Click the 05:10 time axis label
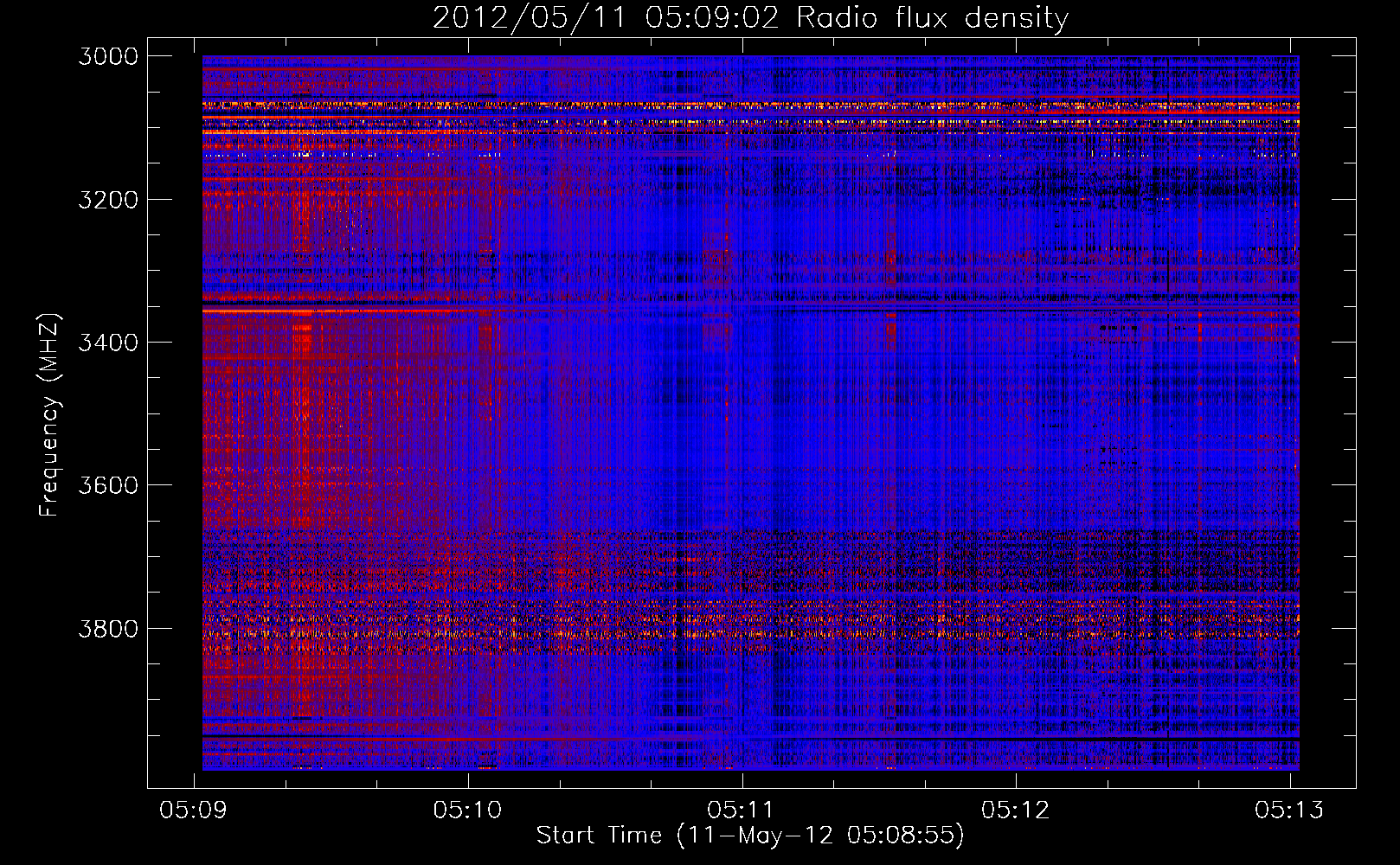This screenshot has width=1400, height=865. [468, 810]
